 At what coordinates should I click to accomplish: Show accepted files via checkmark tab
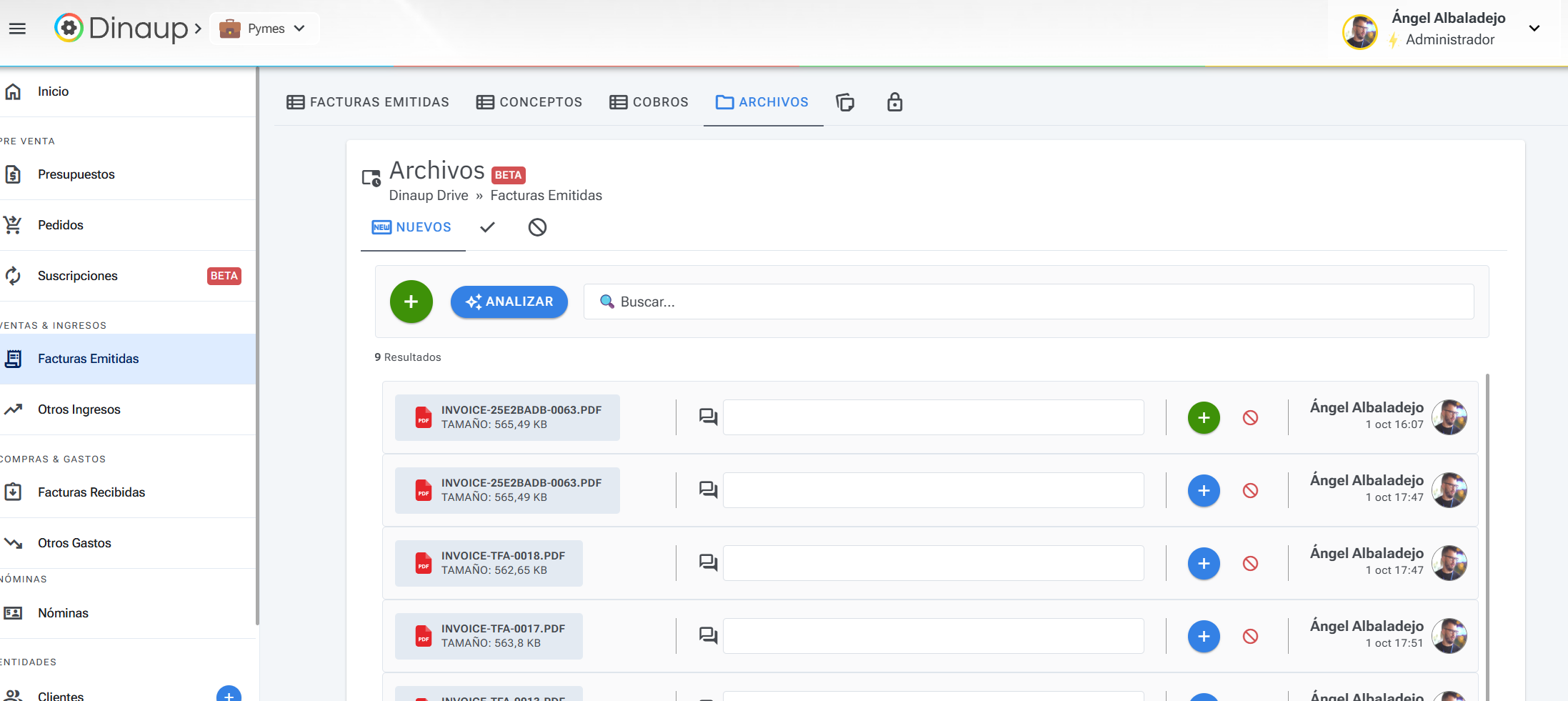pyautogui.click(x=487, y=227)
